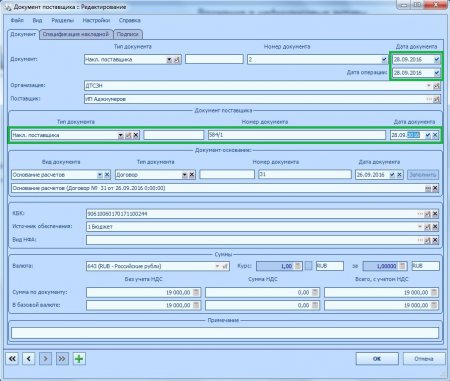Open reference icon in Источник обеспечения row
Screen dimensions: 450x381
pos(428,227)
